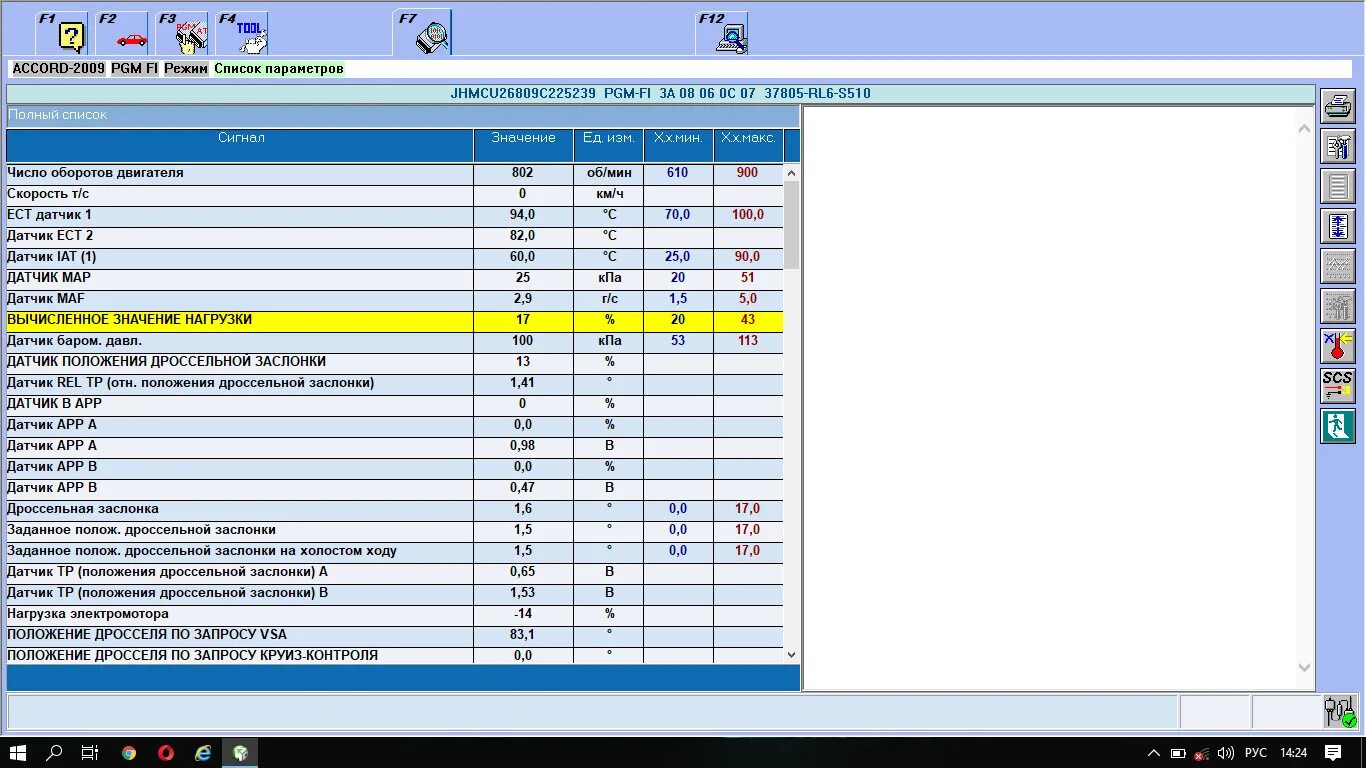This screenshot has height=768, width=1366.
Task: Select the F7 data list magnifier icon
Action: click(423, 33)
